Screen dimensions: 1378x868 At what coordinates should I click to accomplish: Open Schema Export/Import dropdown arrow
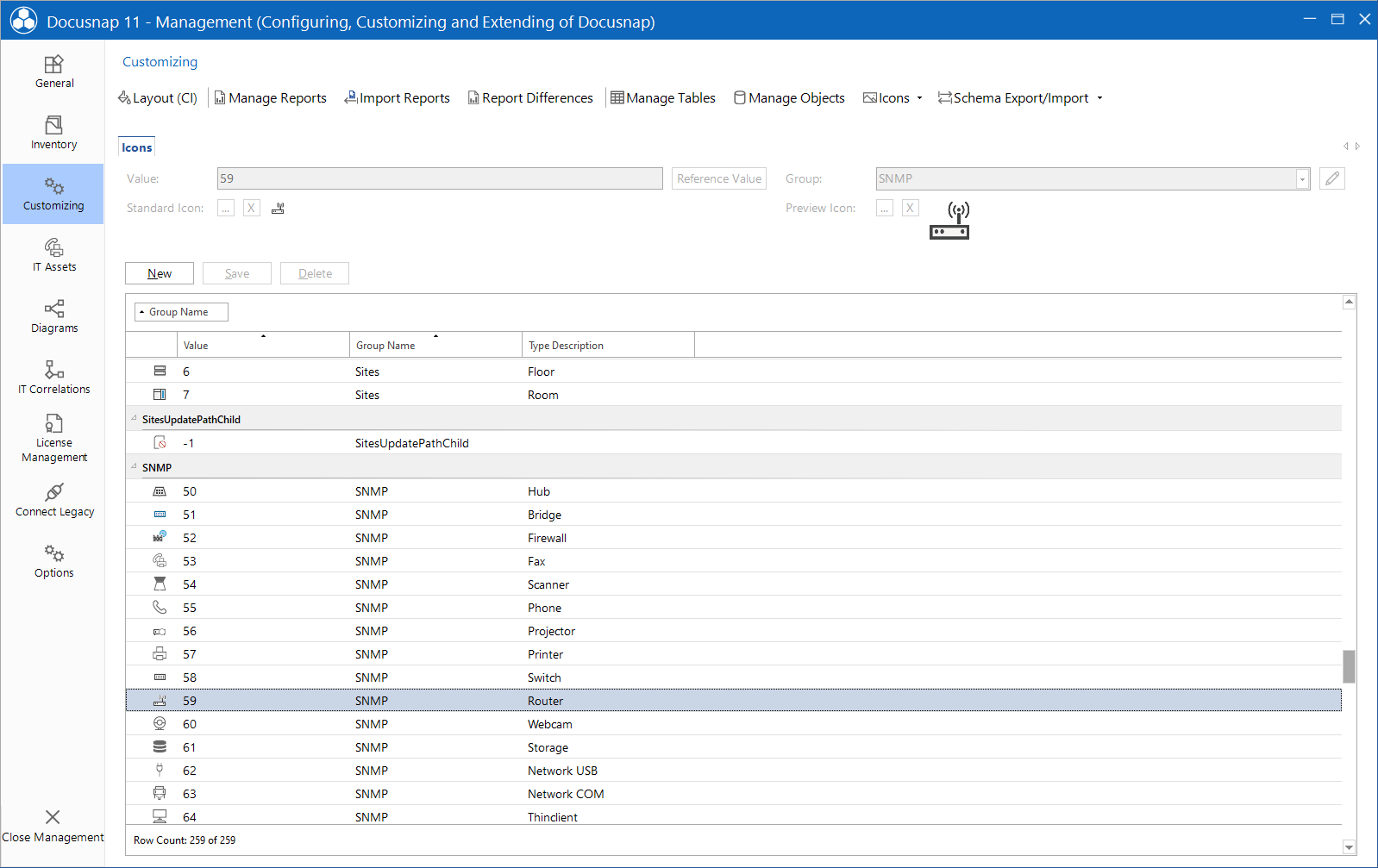(1099, 98)
